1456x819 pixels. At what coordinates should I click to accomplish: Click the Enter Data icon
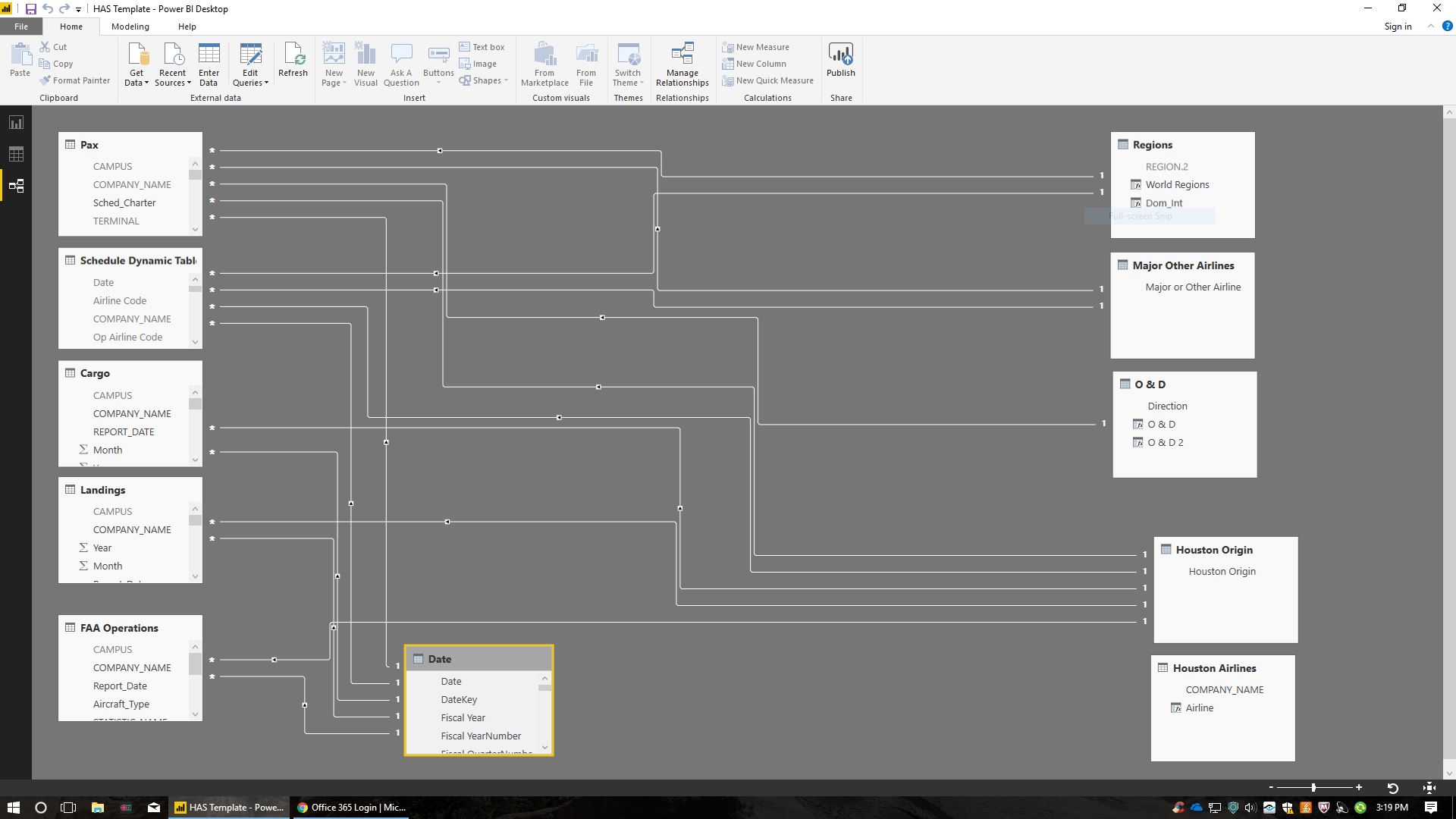coord(209,64)
